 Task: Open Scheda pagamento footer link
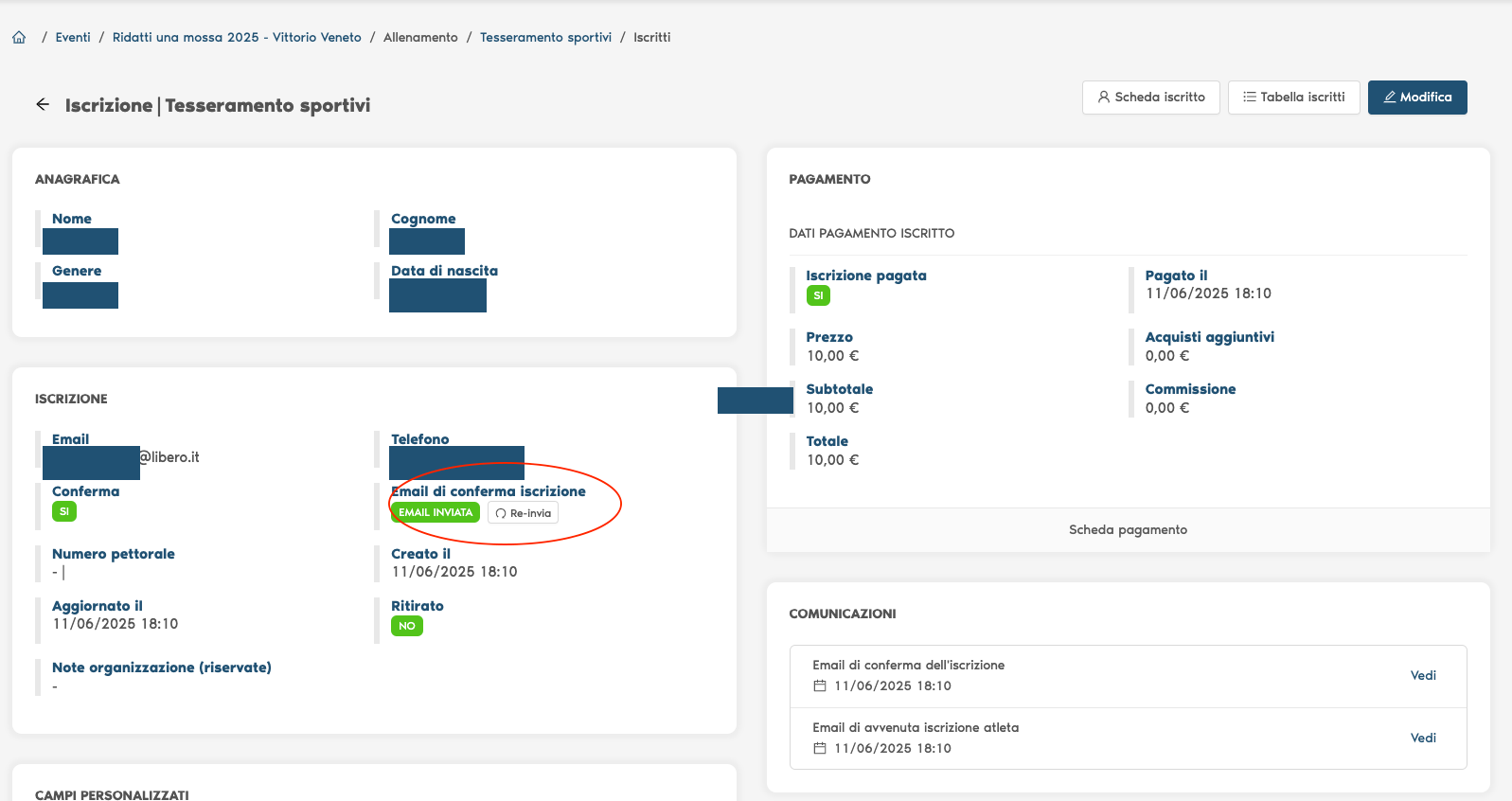coord(1127,530)
